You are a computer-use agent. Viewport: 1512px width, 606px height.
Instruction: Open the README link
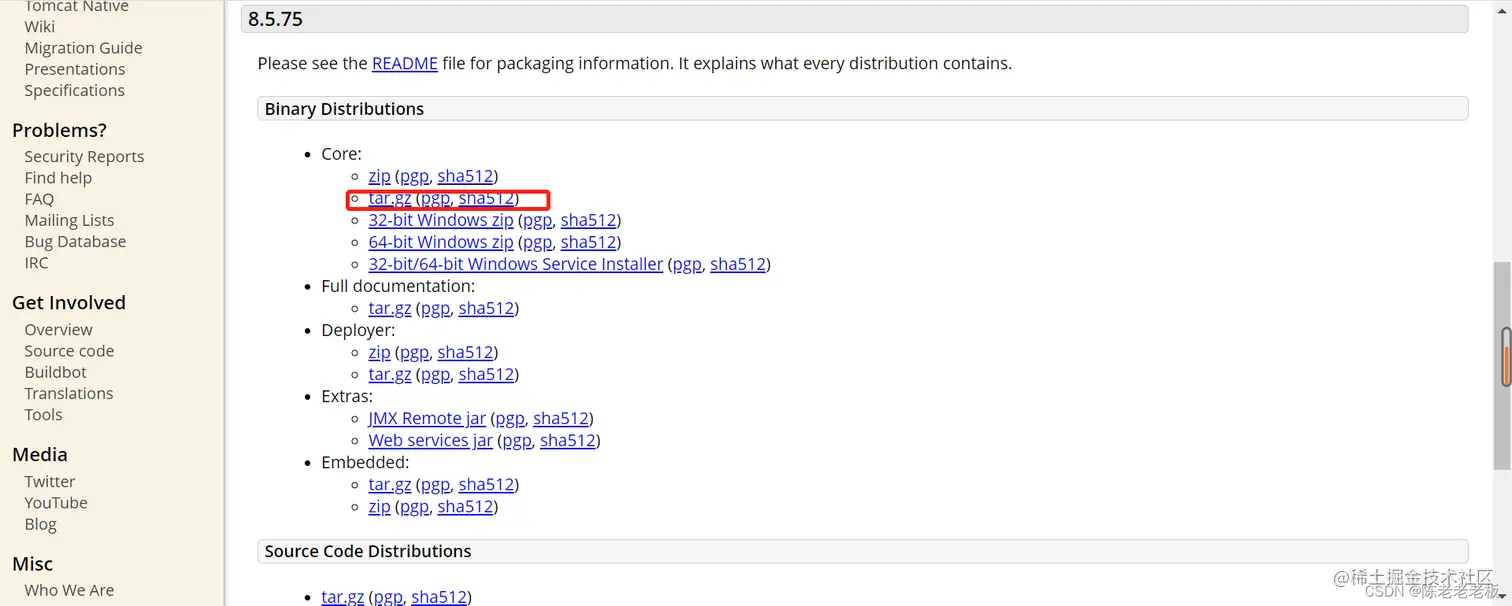(x=405, y=63)
